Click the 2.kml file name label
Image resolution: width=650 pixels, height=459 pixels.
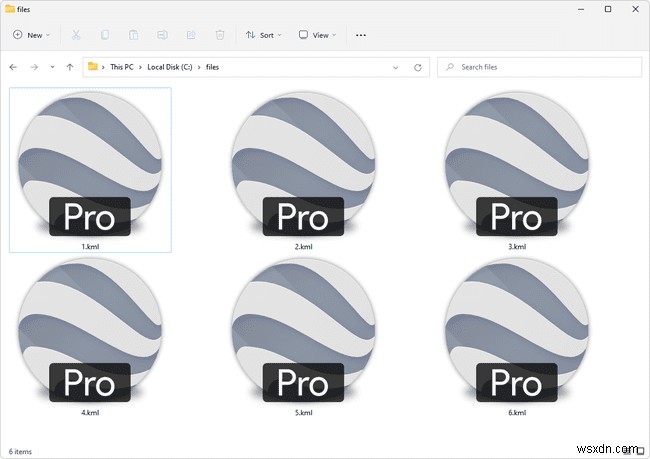click(x=303, y=247)
